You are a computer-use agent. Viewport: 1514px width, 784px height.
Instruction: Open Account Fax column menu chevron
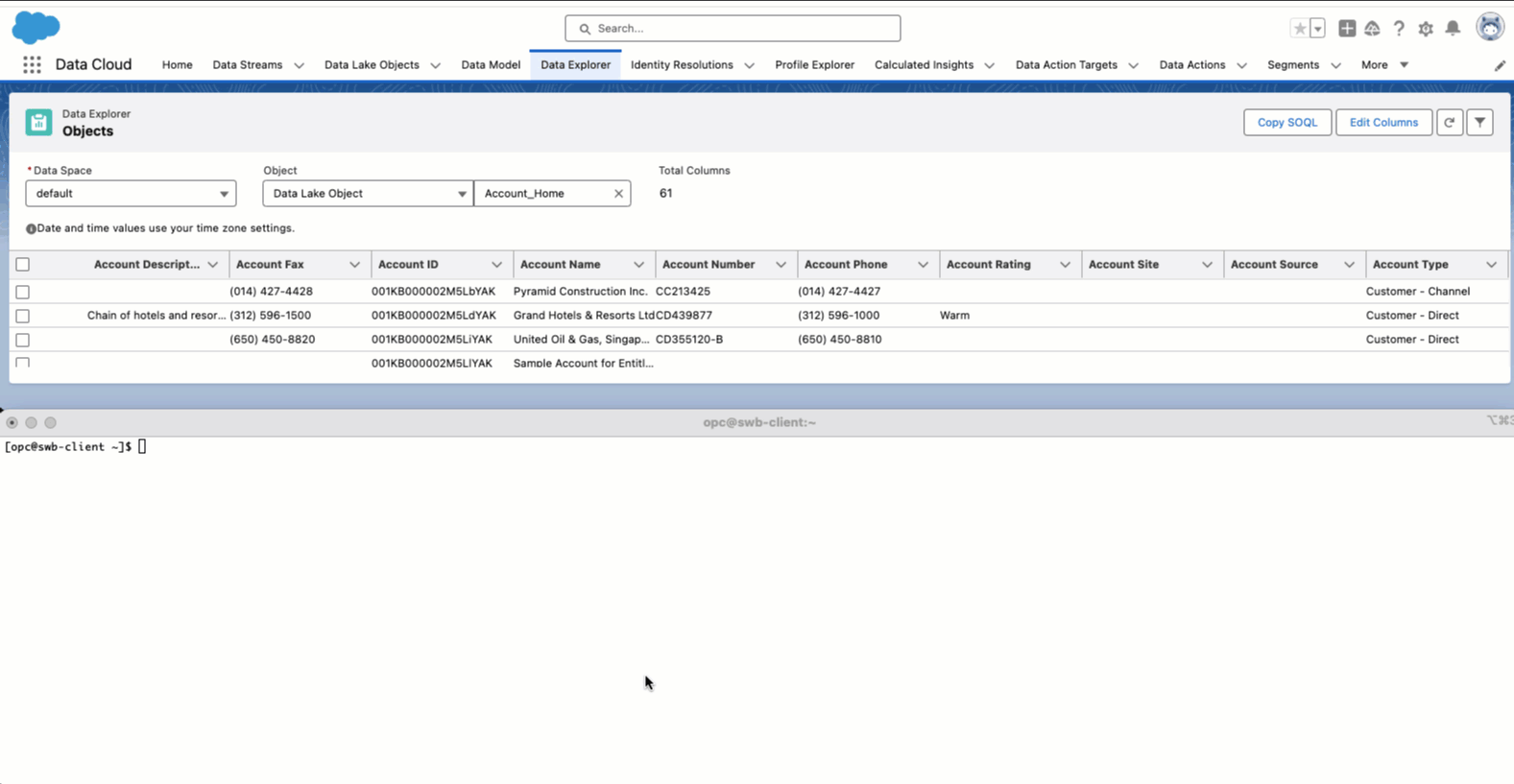coord(354,265)
